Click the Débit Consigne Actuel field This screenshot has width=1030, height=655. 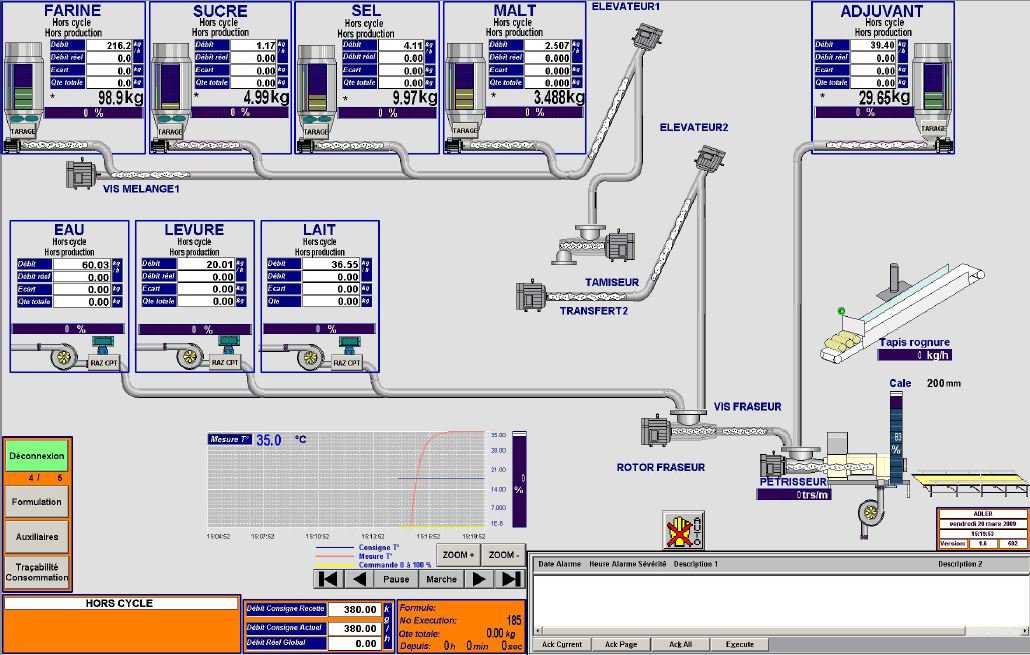[x=354, y=628]
